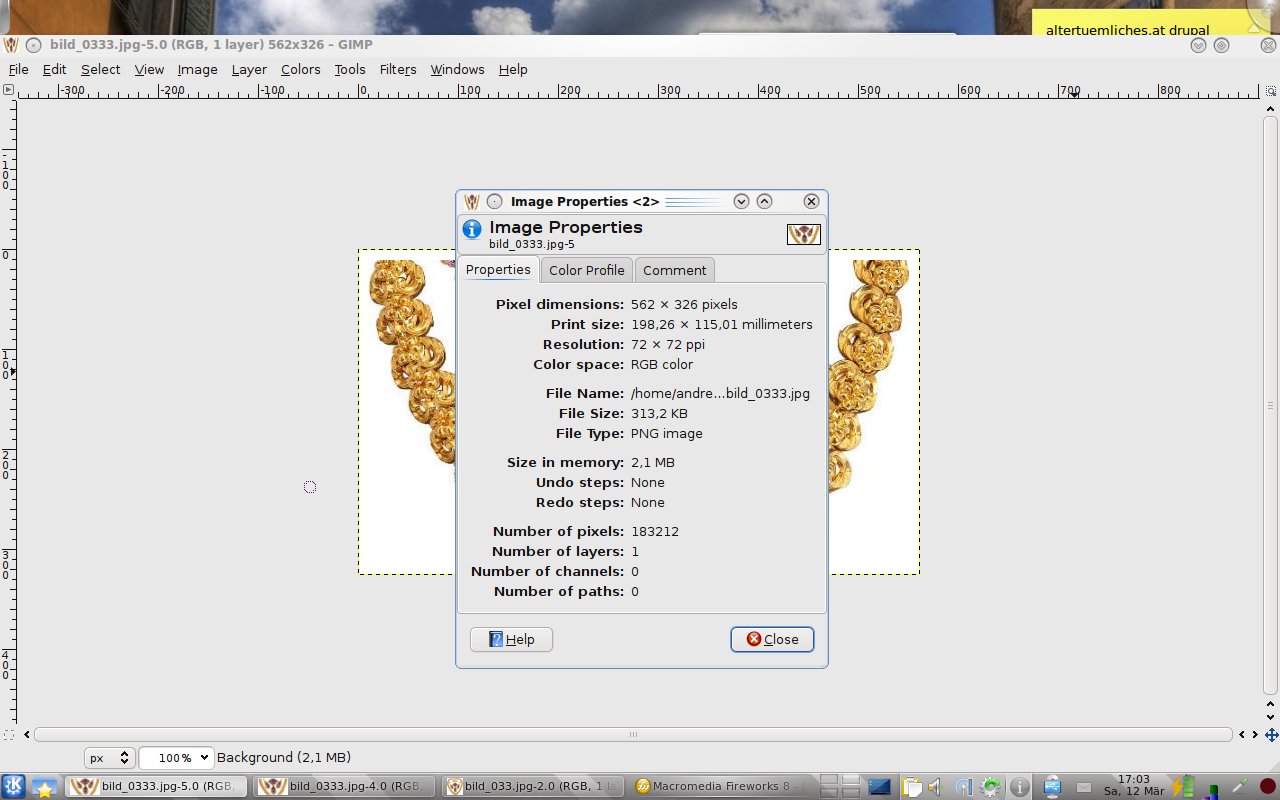This screenshot has height=800, width=1280.
Task: Open the zoom level 100% dropdown
Action: (x=176, y=758)
